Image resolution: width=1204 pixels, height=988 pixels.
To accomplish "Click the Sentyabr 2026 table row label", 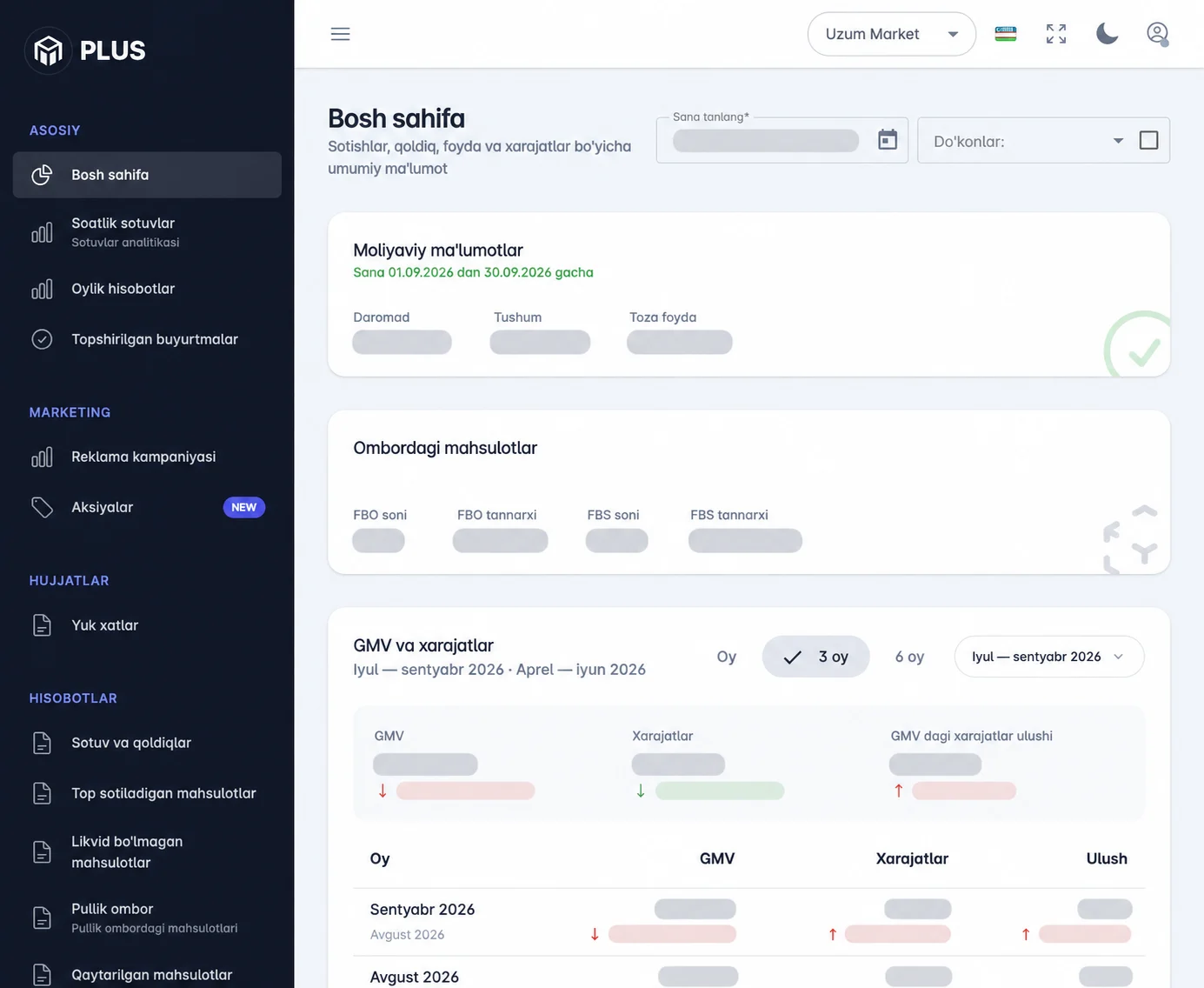I will [x=422, y=909].
